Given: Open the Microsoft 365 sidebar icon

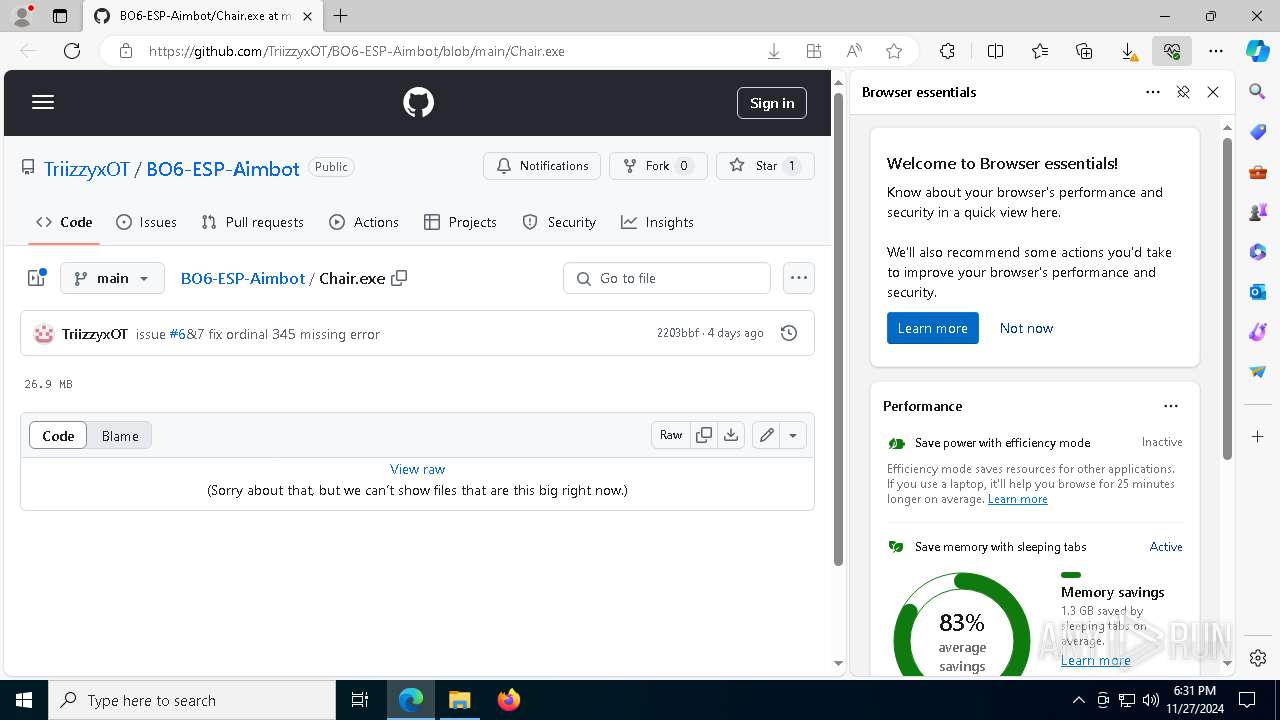Looking at the screenshot, I should pos(1258,252).
